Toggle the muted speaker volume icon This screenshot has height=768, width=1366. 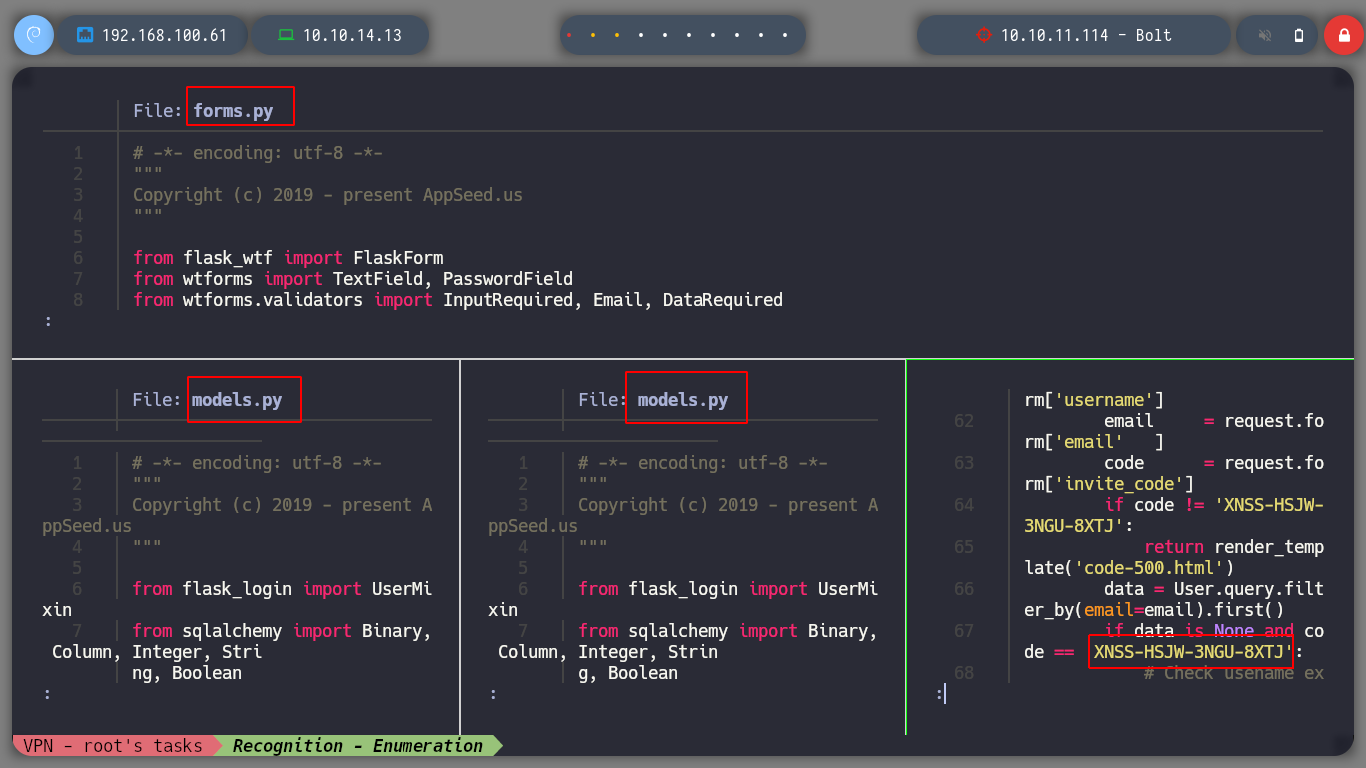[1265, 35]
